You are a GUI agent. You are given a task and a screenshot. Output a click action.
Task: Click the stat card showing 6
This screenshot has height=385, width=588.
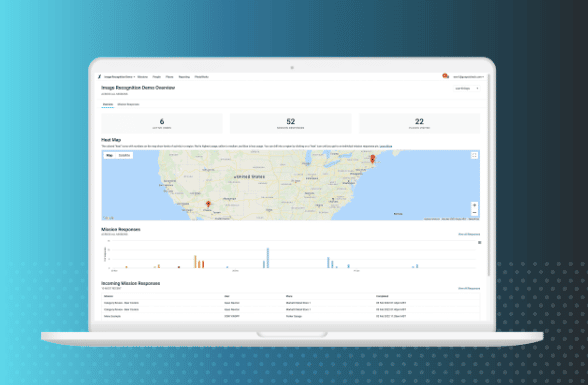162,123
